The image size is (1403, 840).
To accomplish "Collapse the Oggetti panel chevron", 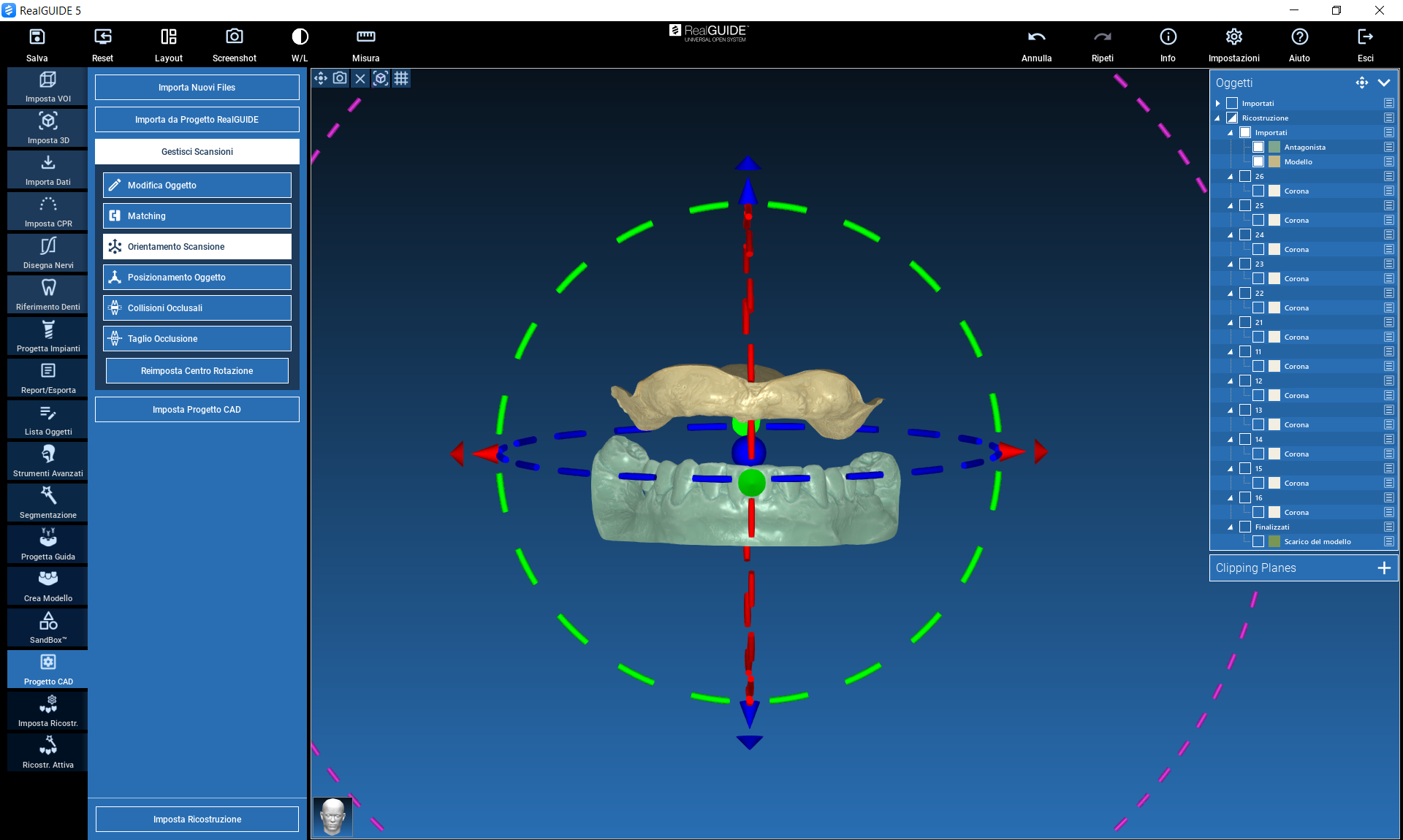I will point(1383,83).
